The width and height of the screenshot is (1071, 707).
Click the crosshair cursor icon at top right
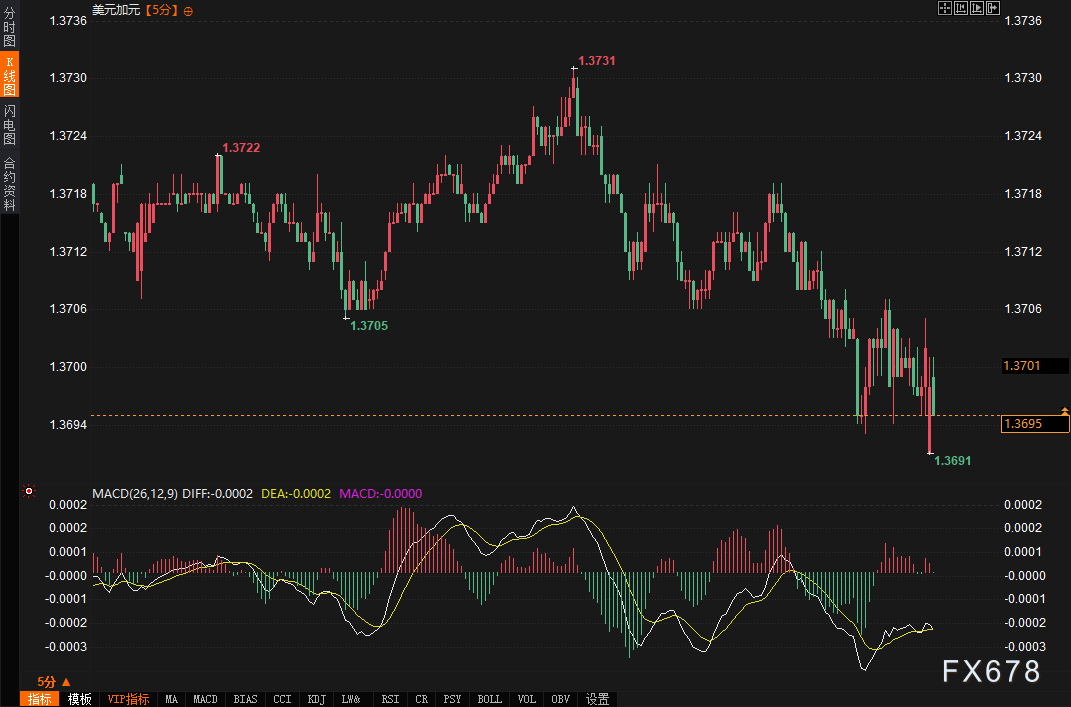point(944,8)
